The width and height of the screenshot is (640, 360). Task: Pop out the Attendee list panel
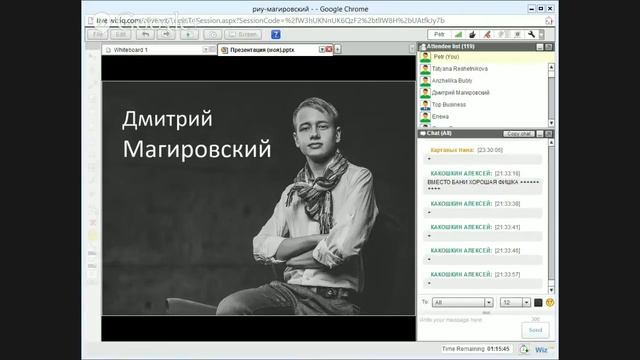(x=549, y=47)
